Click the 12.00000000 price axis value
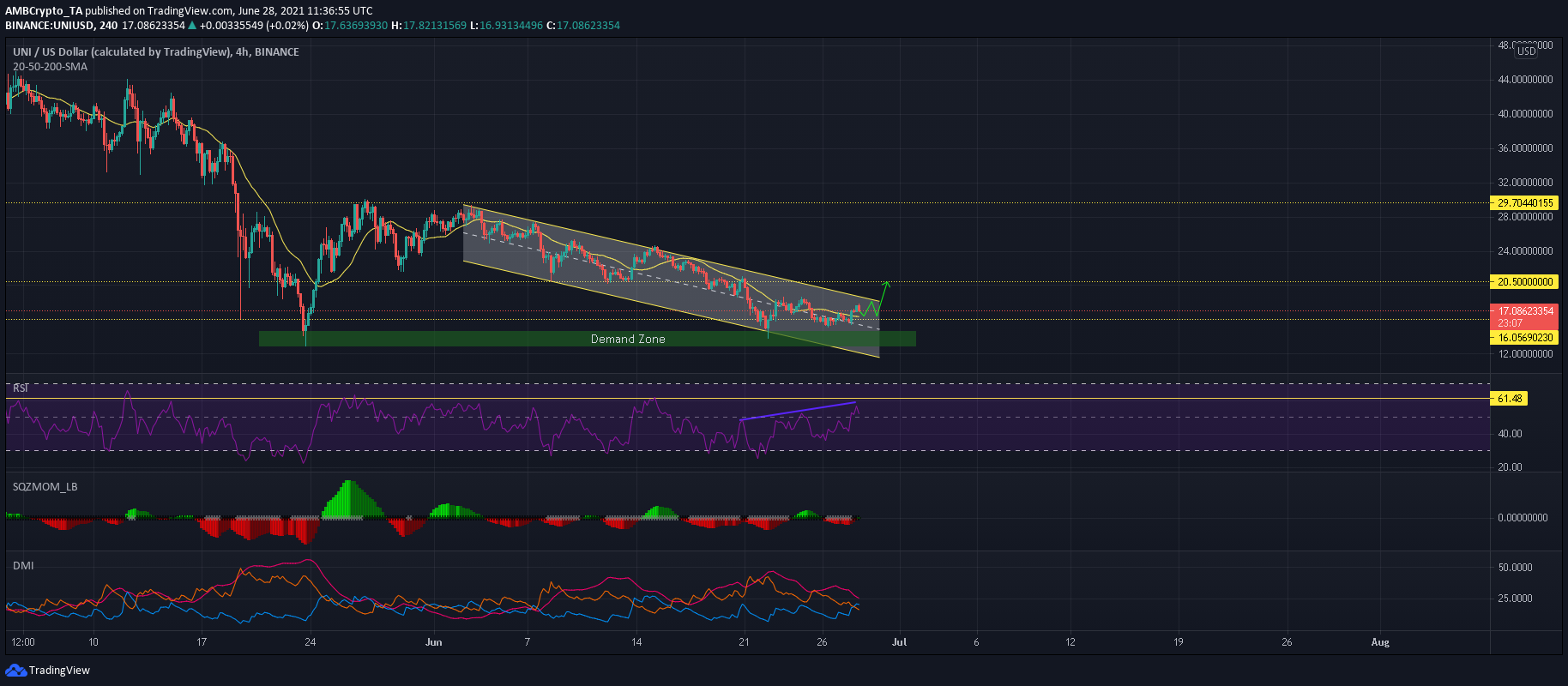Image resolution: width=1568 pixels, height=686 pixels. (1525, 354)
